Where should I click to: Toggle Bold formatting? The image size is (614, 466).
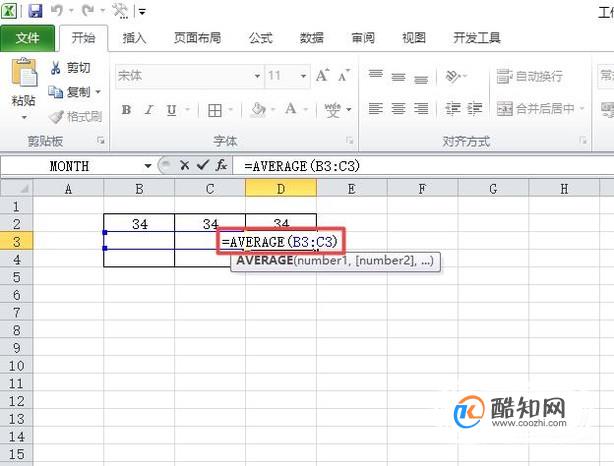[126, 110]
